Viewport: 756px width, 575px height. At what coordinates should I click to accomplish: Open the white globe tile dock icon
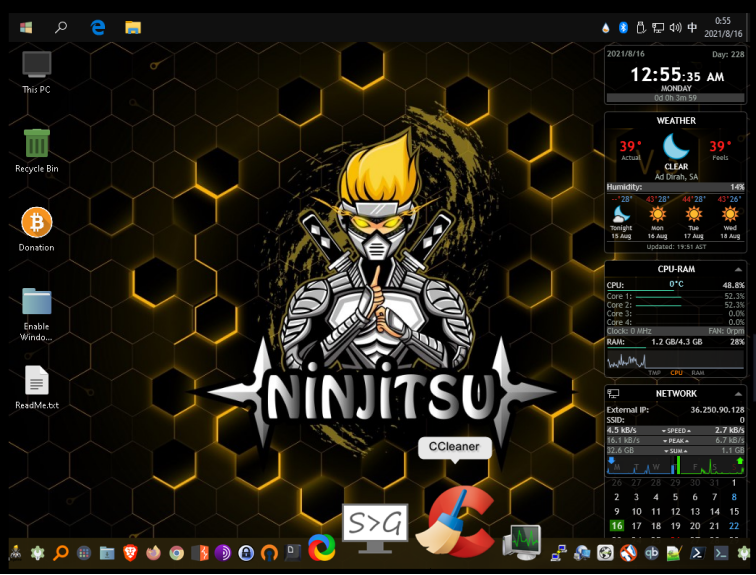605,553
